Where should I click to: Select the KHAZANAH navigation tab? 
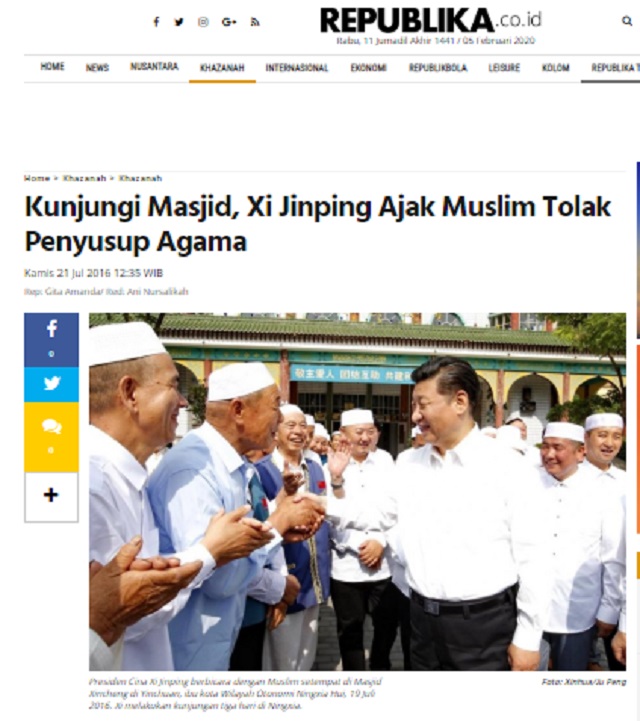(222, 68)
